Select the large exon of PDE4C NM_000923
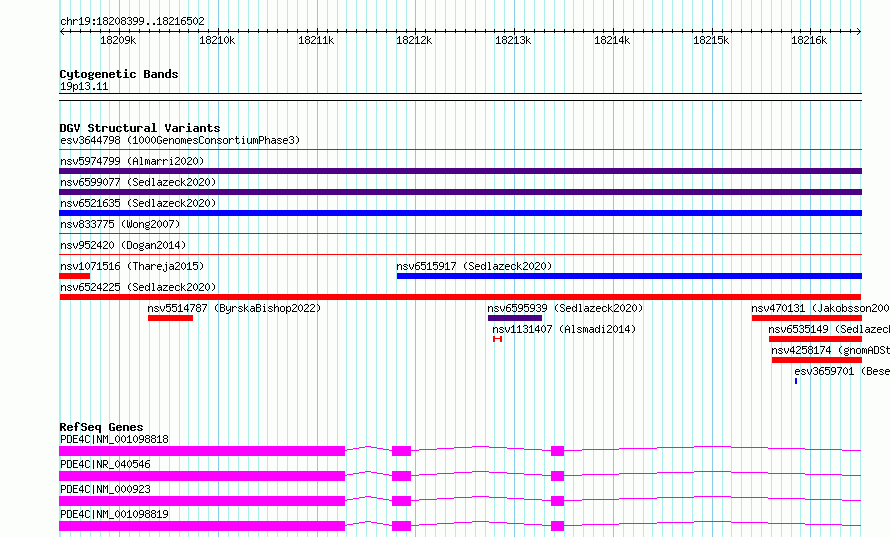890x537 pixels. point(202,501)
